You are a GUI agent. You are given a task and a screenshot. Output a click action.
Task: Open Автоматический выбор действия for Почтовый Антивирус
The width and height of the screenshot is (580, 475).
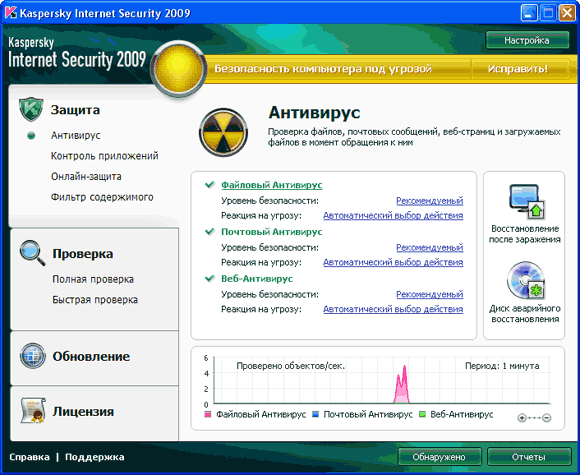tap(393, 262)
